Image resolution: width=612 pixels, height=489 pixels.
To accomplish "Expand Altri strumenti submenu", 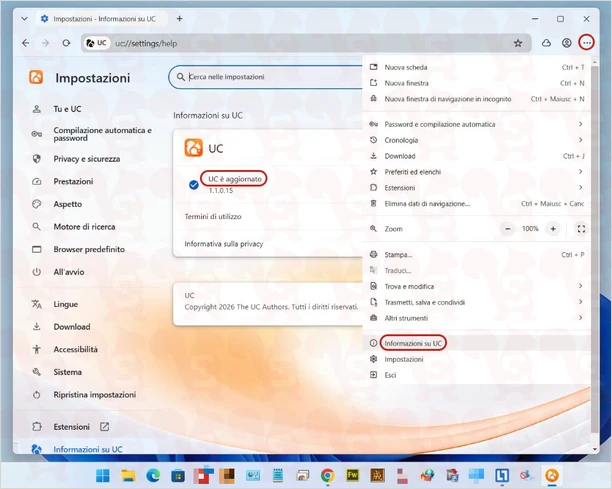I will tap(476, 318).
